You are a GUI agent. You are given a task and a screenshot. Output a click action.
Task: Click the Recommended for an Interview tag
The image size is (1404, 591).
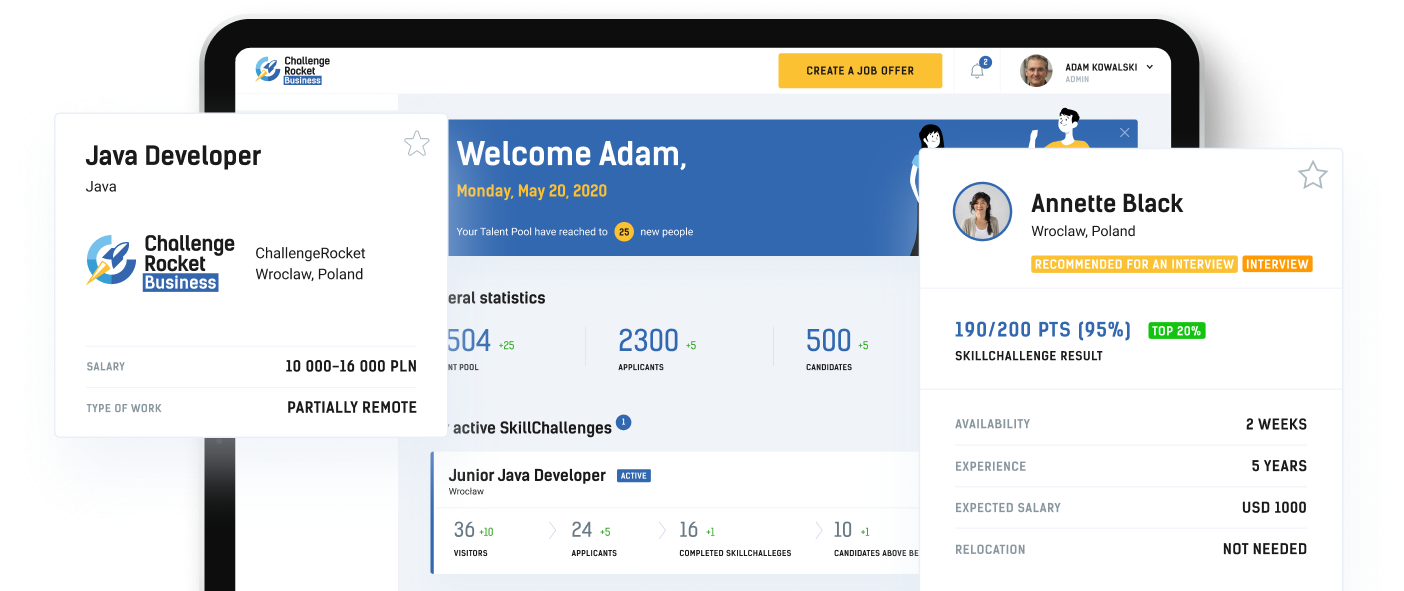1134,264
